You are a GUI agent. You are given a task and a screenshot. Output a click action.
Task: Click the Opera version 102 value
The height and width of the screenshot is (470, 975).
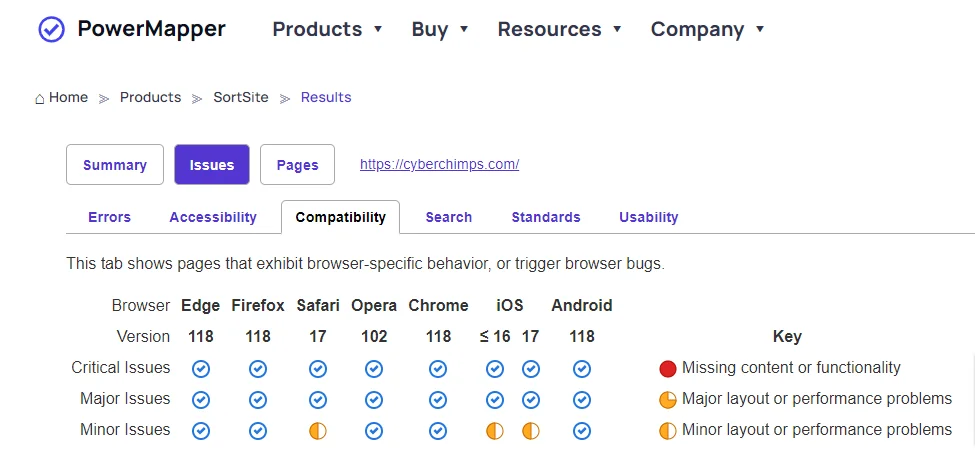[374, 337]
